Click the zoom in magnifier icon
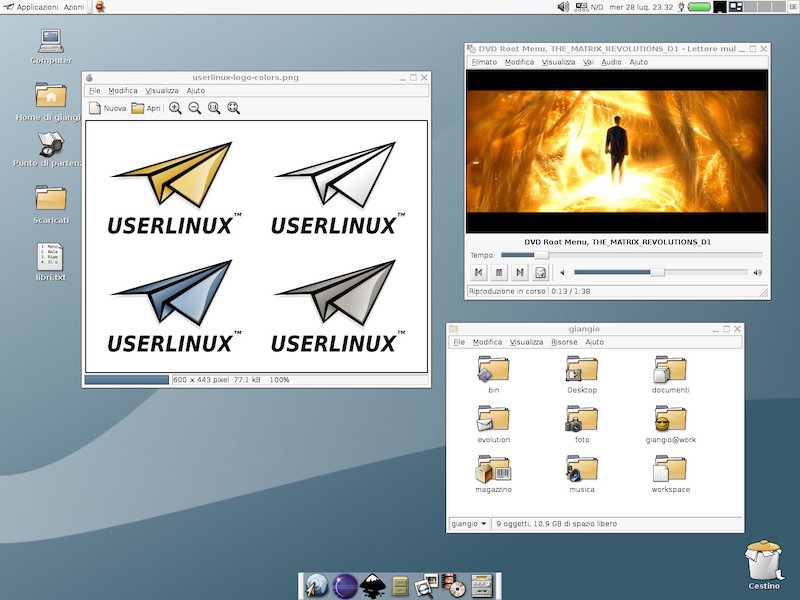 pos(175,108)
